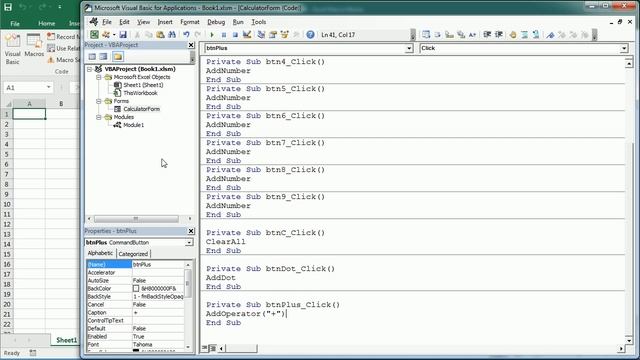Switch to the Alphabetic properties tab
Screen dimensions: 640x360
pyautogui.click(x=100, y=253)
